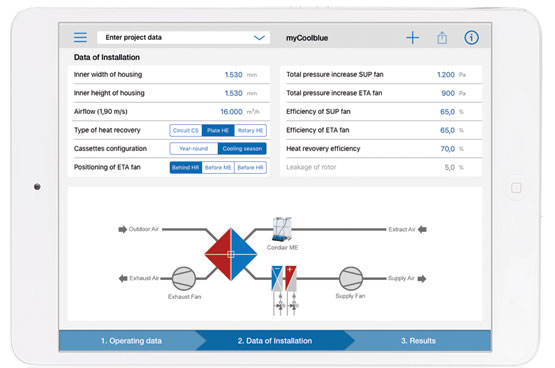Select the Condair ME humidifier icon

282,229
